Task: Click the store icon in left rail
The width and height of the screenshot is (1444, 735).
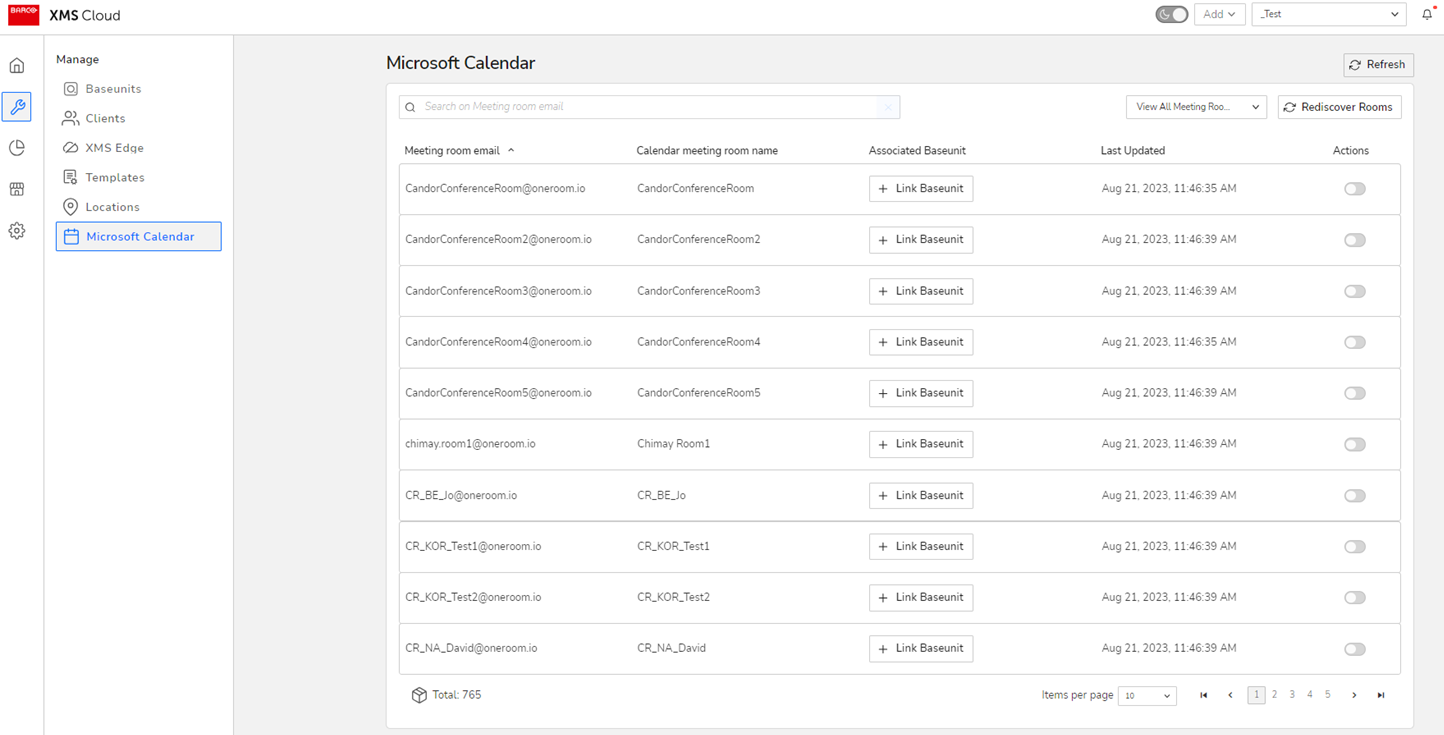Action: click(17, 189)
